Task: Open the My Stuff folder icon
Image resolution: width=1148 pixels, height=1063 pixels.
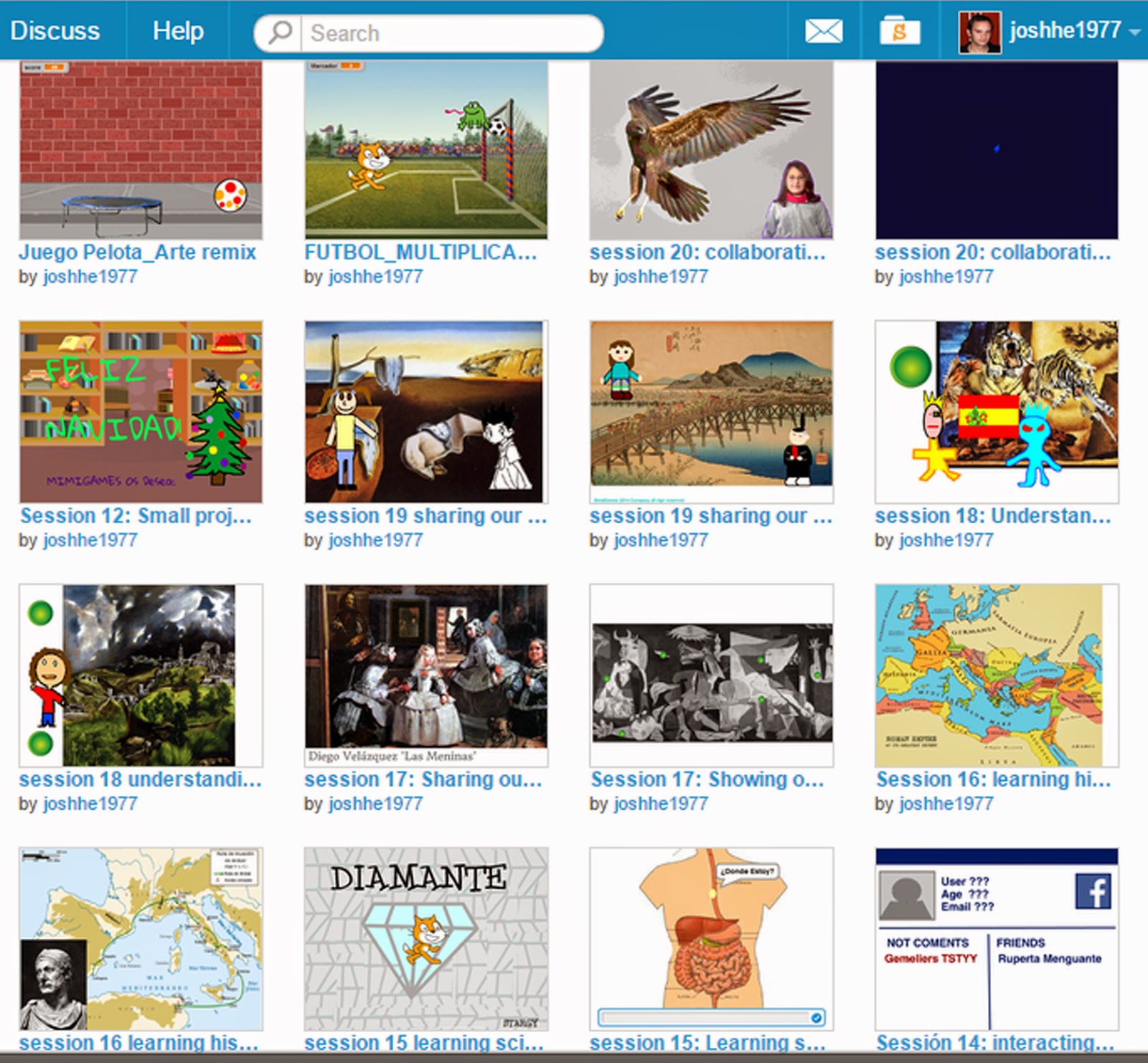Action: point(900,31)
